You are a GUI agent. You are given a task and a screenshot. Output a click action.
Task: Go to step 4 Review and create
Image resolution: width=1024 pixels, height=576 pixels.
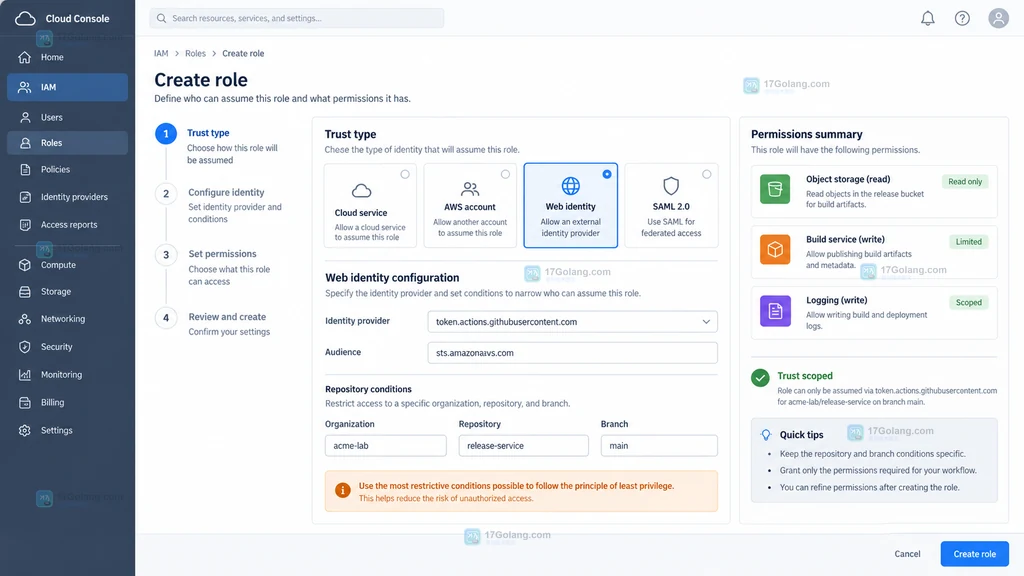pyautogui.click(x=166, y=318)
